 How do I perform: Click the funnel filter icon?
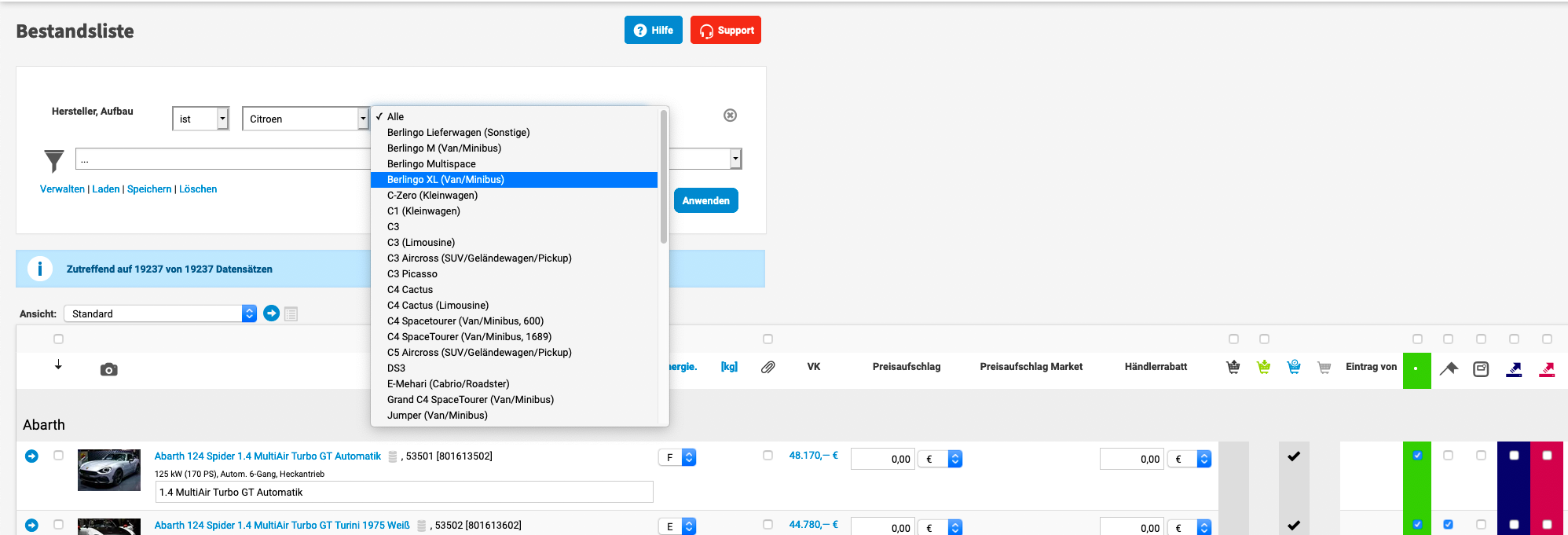pos(53,160)
